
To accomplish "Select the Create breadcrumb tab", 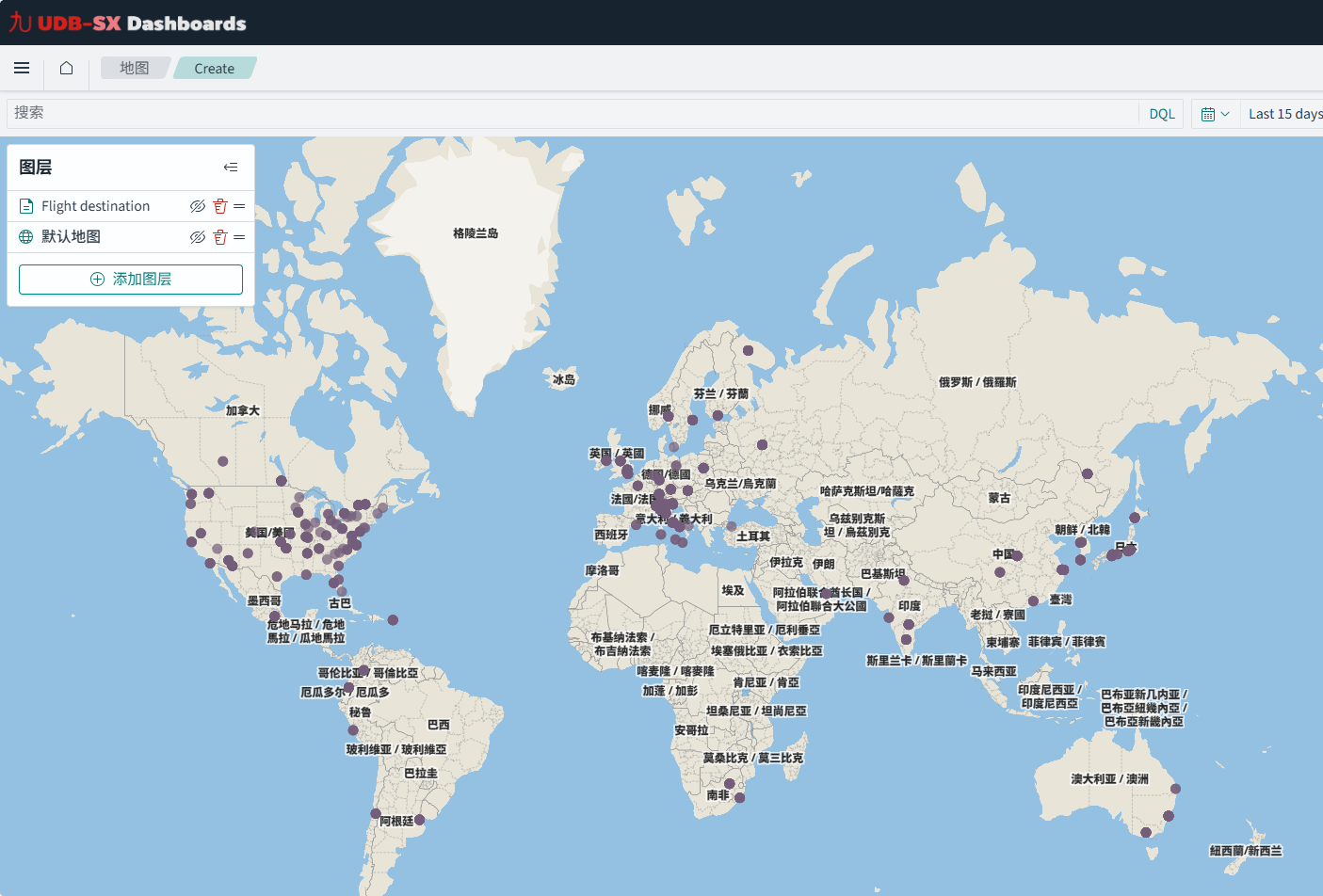I will (x=215, y=69).
